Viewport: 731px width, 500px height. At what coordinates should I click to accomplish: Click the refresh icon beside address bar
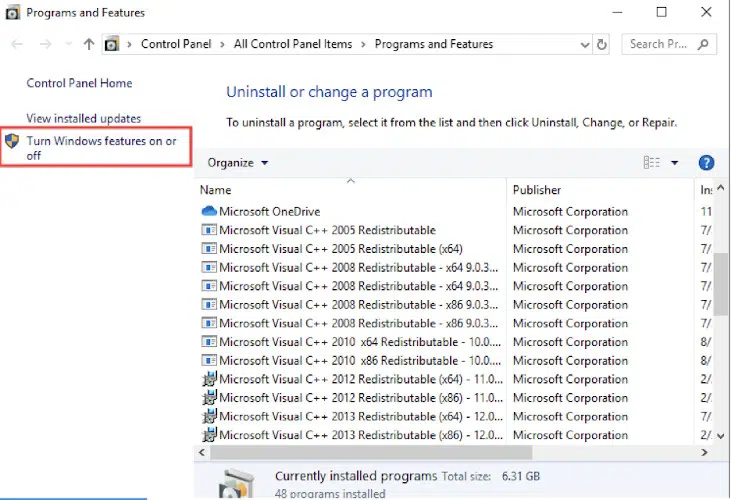pyautogui.click(x=602, y=44)
